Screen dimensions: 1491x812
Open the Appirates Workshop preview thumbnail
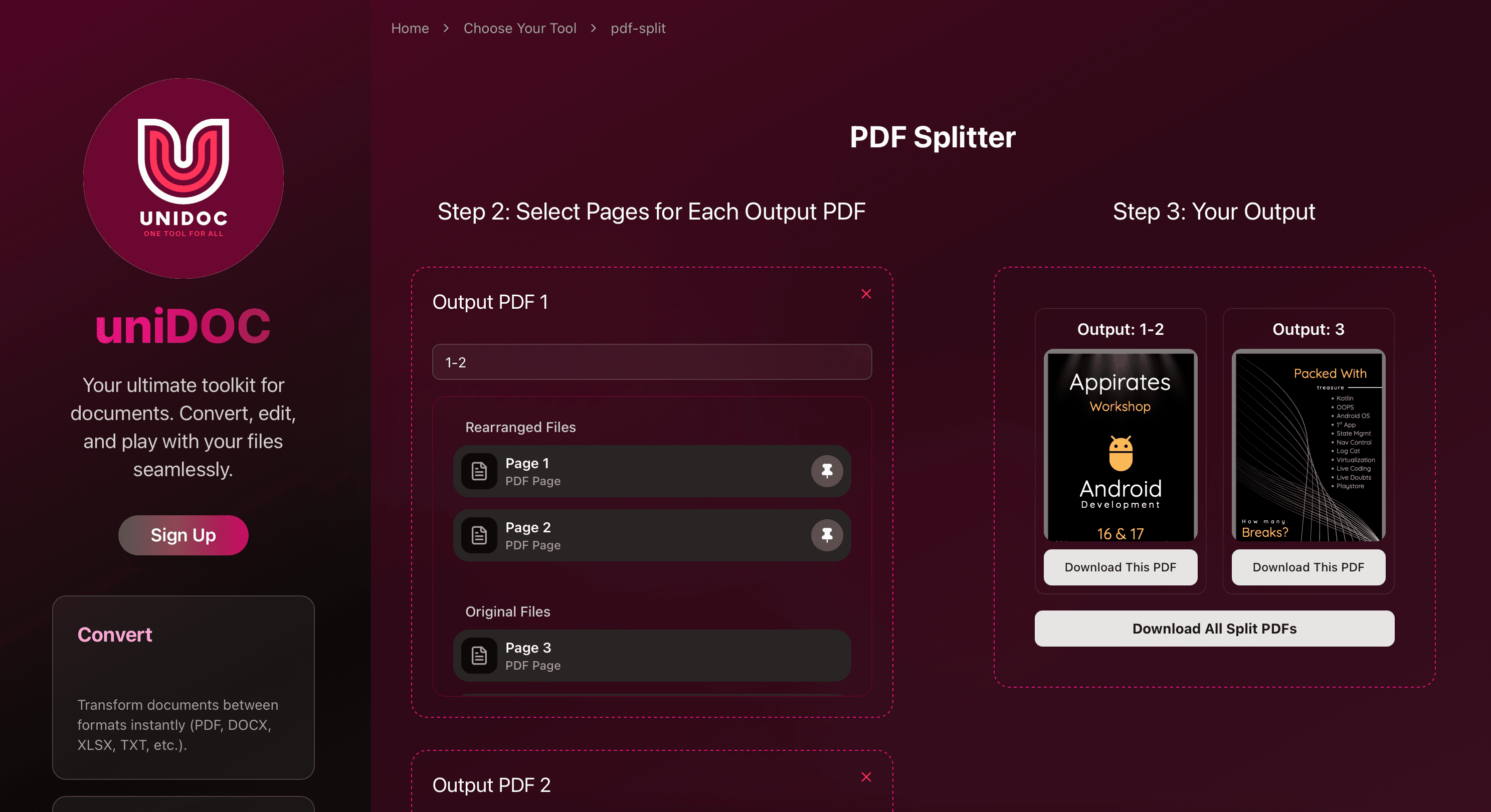[x=1120, y=446]
